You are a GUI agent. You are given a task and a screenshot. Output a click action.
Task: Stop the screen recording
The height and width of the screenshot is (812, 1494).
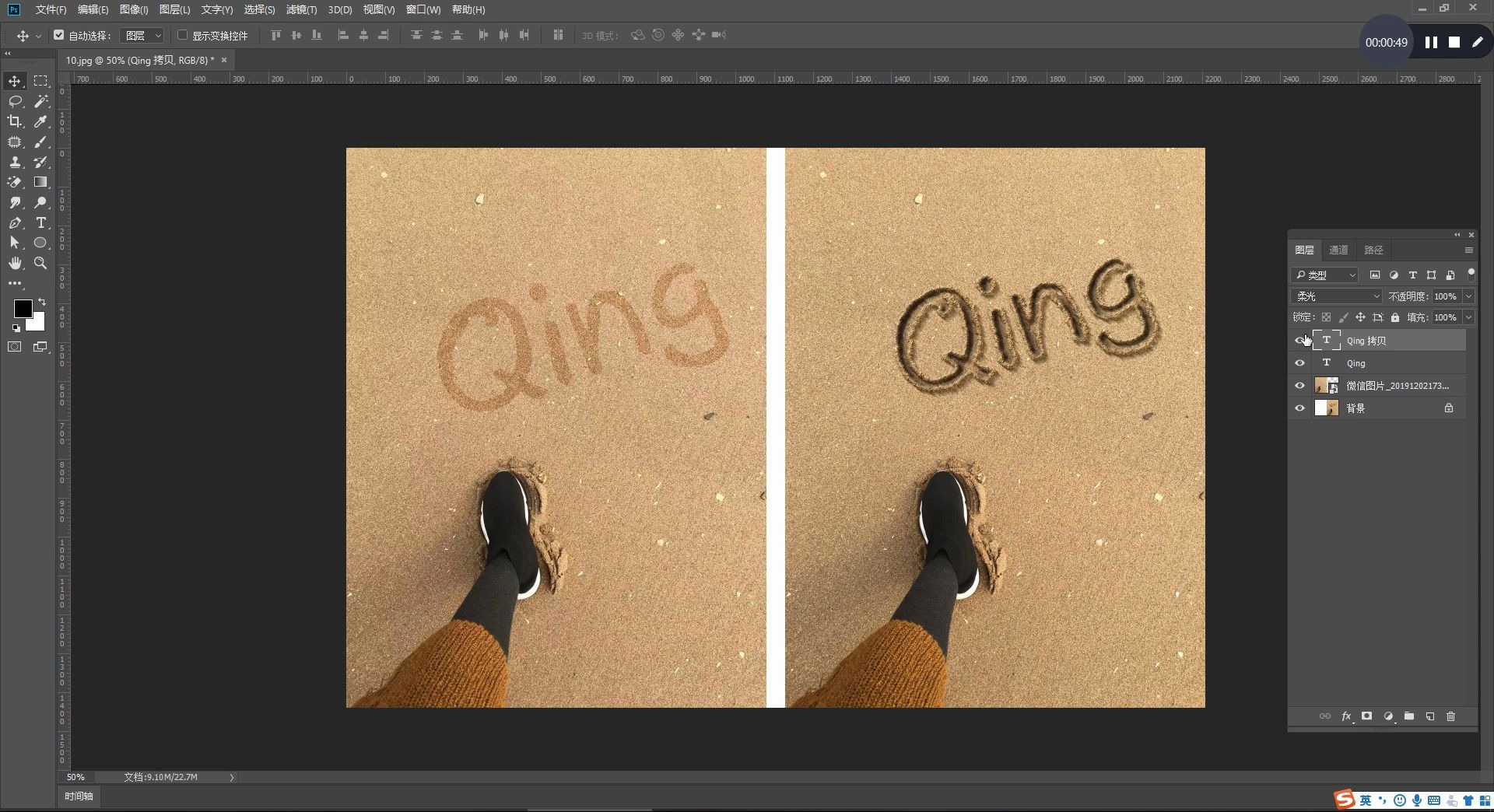coord(1454,43)
